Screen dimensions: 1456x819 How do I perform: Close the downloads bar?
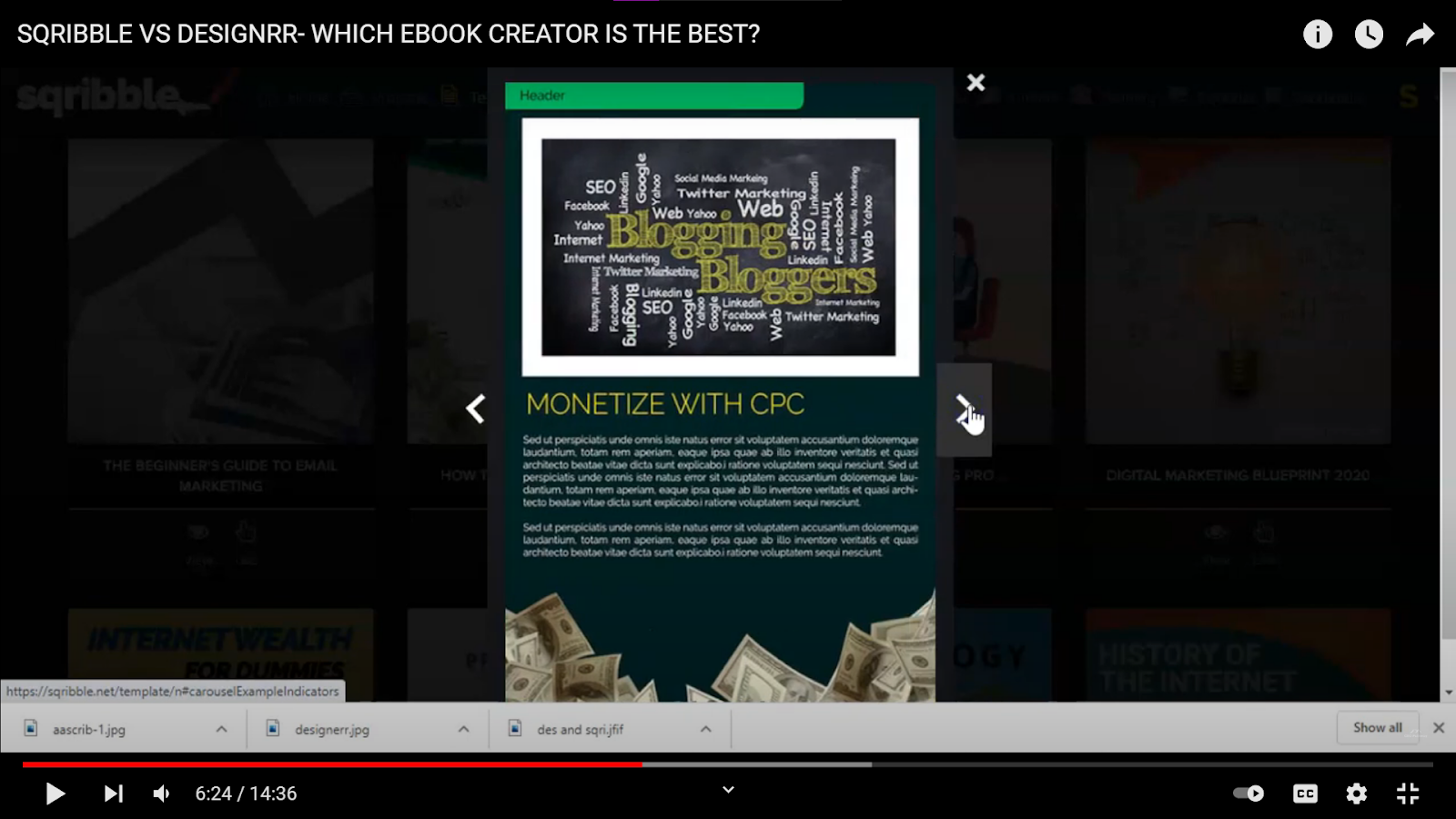1439,728
